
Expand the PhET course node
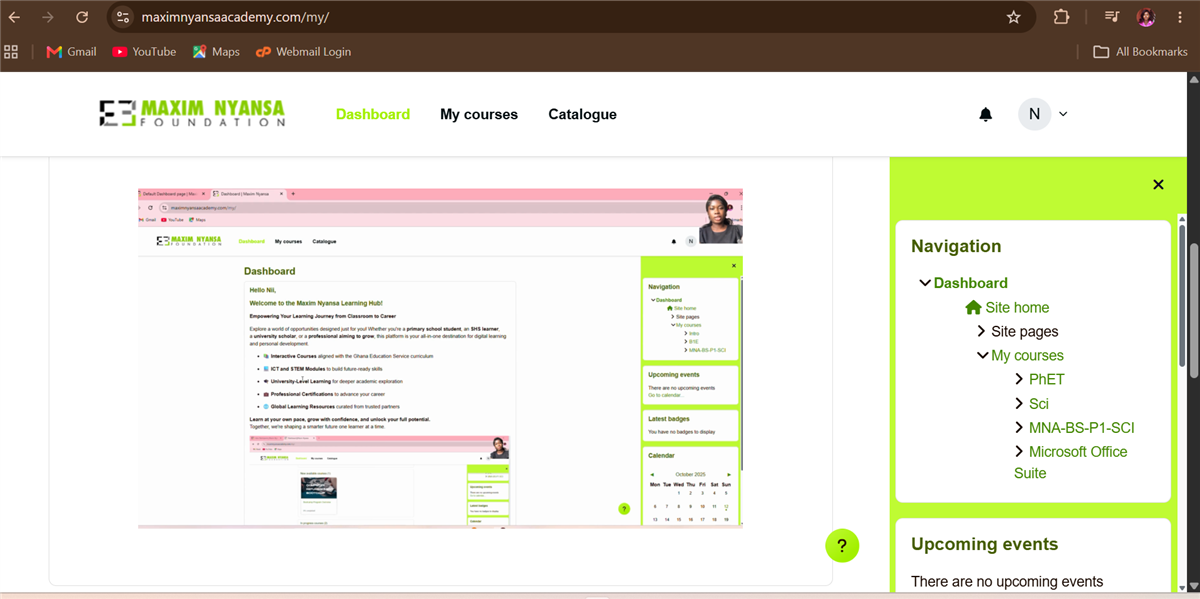click(1019, 379)
